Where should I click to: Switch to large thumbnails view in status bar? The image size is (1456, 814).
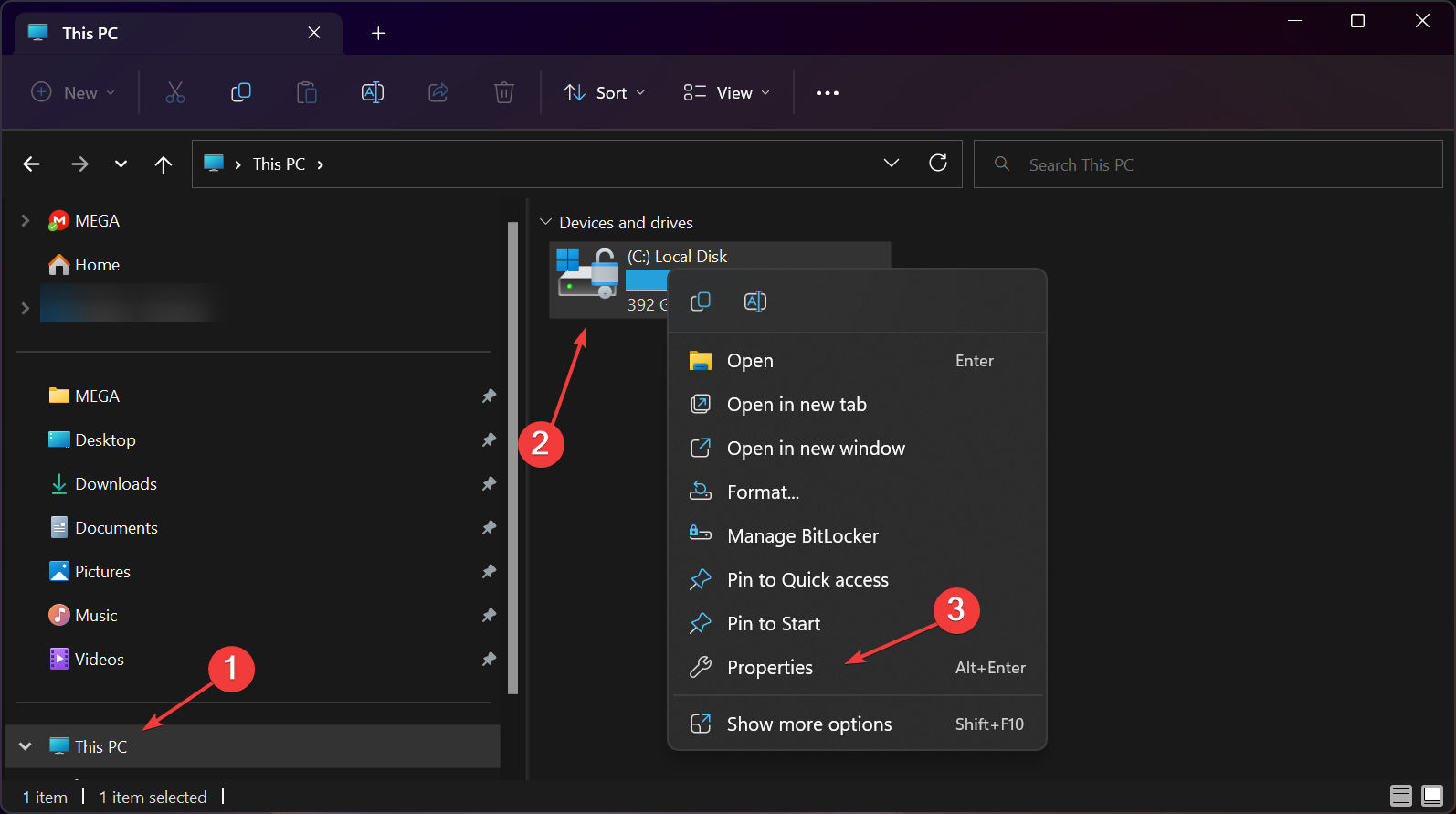pyautogui.click(x=1431, y=796)
